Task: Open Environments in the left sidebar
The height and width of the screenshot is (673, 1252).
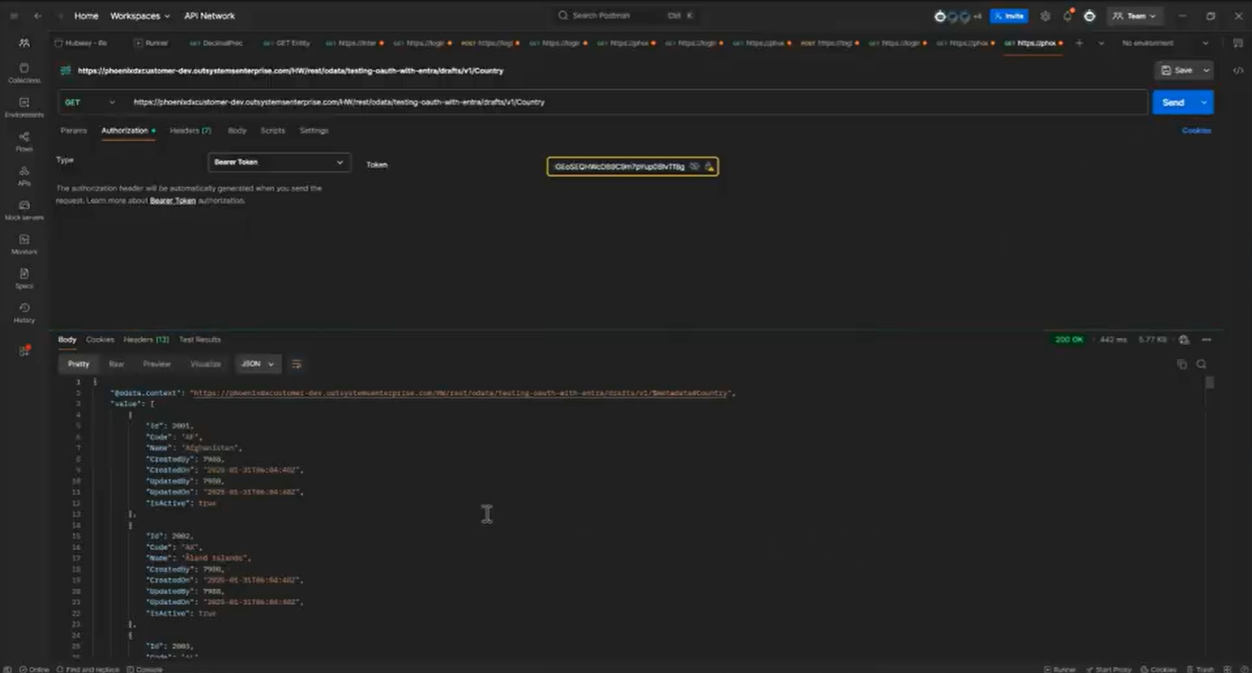Action: 24,107
